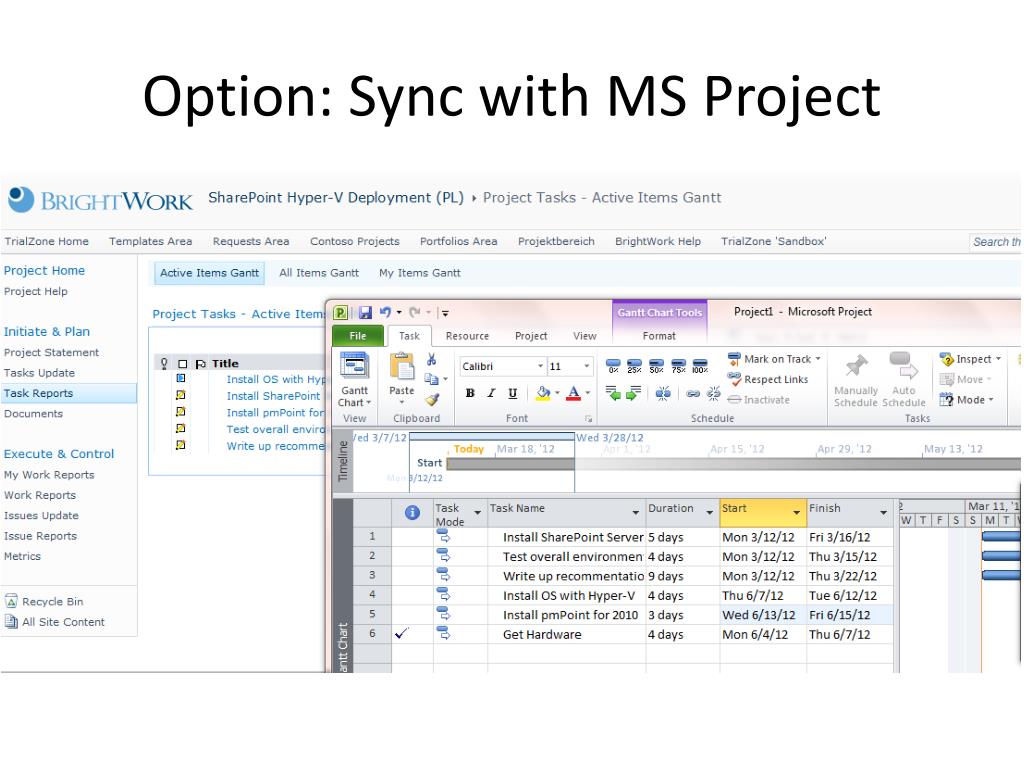Open the Format tab under Gantt Chart Tools
This screenshot has width=1024, height=768.
659,336
